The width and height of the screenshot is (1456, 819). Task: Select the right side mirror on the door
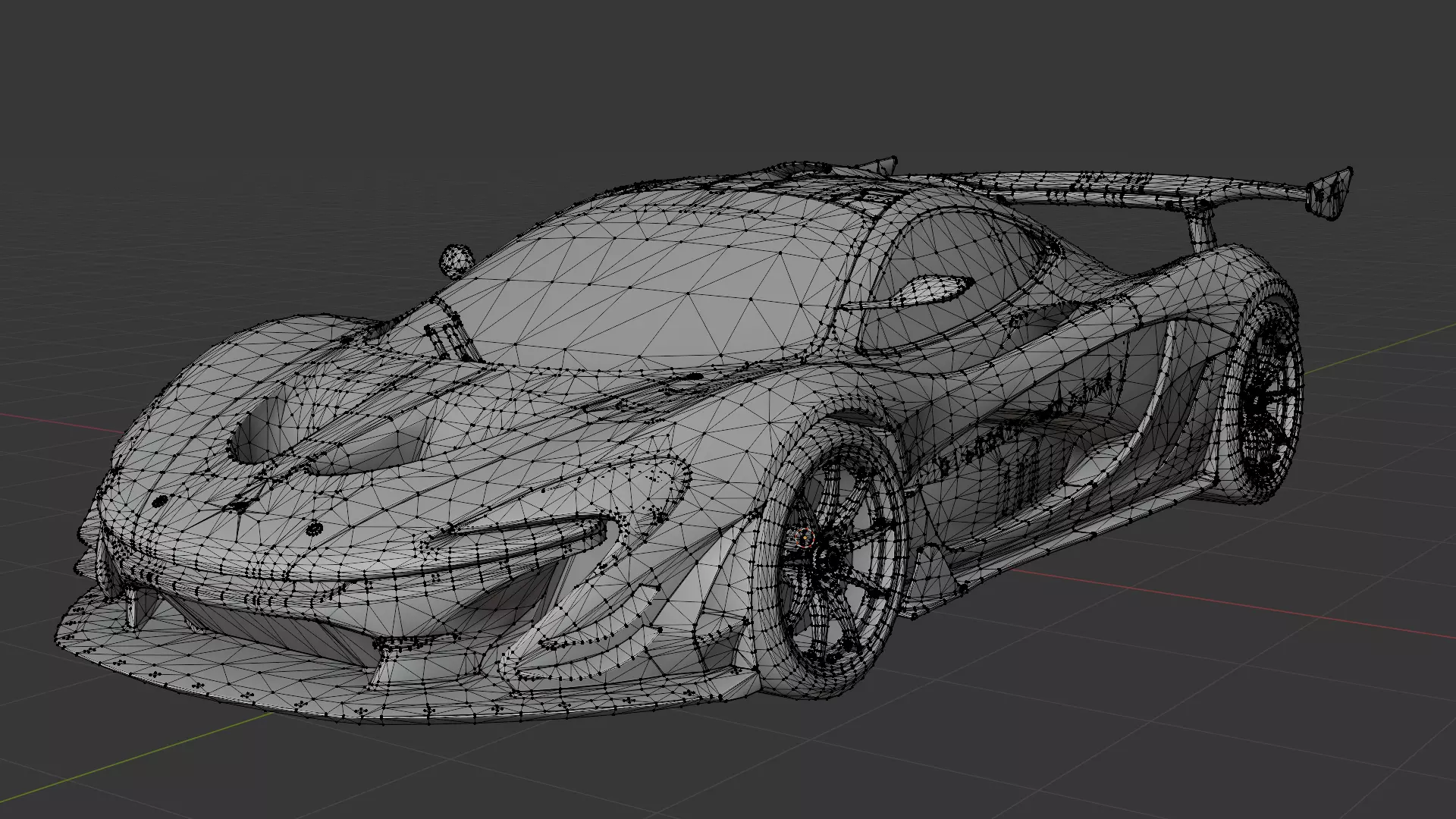coord(933,290)
